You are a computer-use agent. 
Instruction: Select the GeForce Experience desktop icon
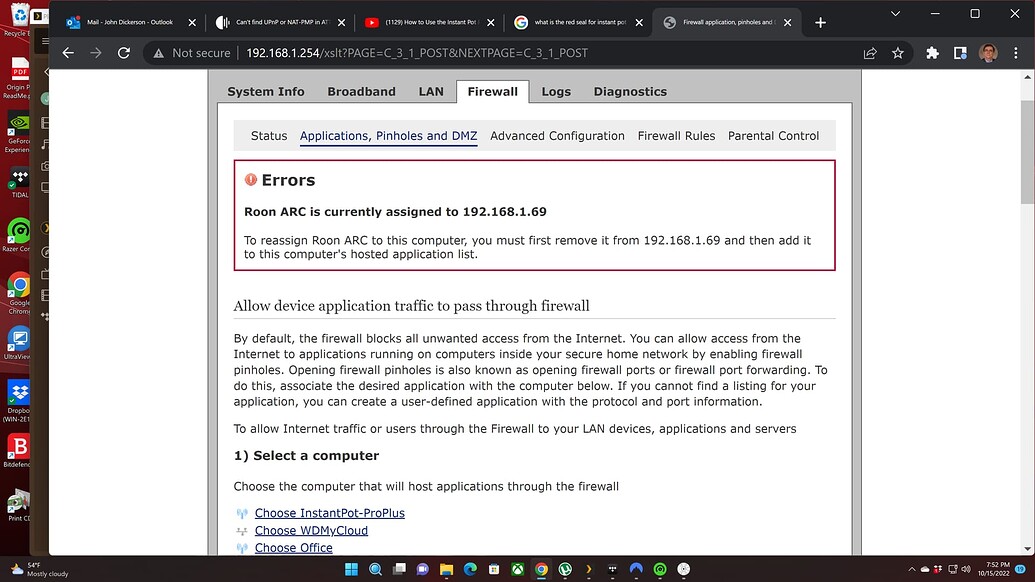(x=18, y=132)
